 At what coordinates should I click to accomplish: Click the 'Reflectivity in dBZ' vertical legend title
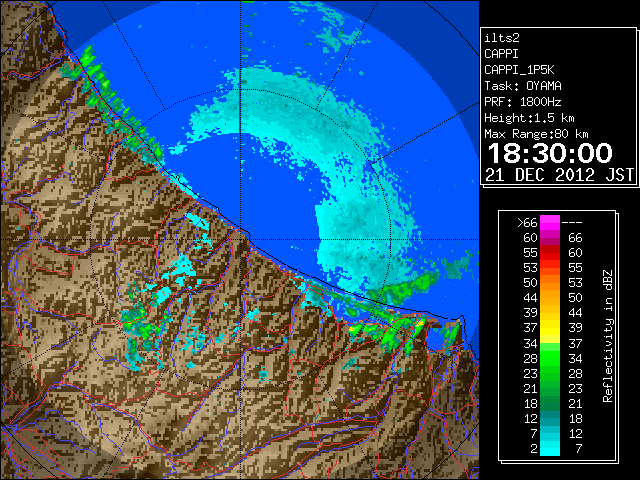pos(608,336)
